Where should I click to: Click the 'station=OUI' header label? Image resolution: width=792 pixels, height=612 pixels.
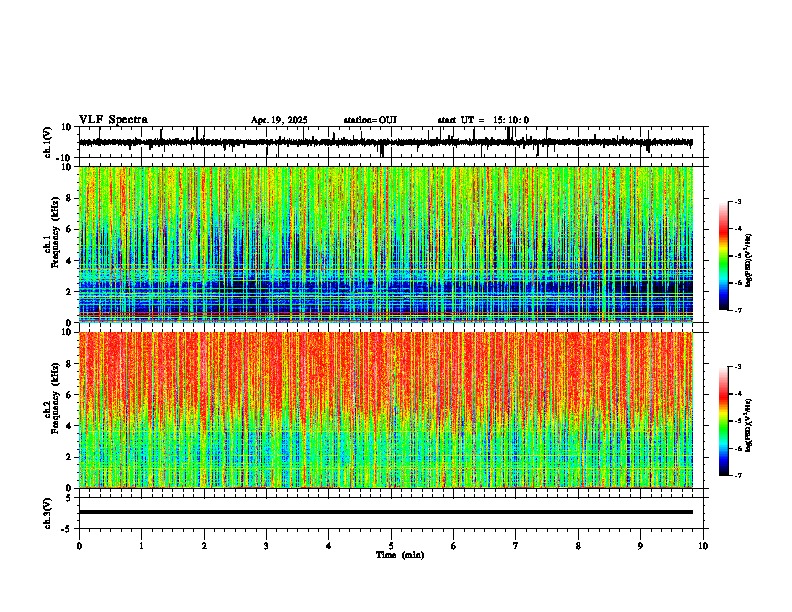[x=370, y=120]
